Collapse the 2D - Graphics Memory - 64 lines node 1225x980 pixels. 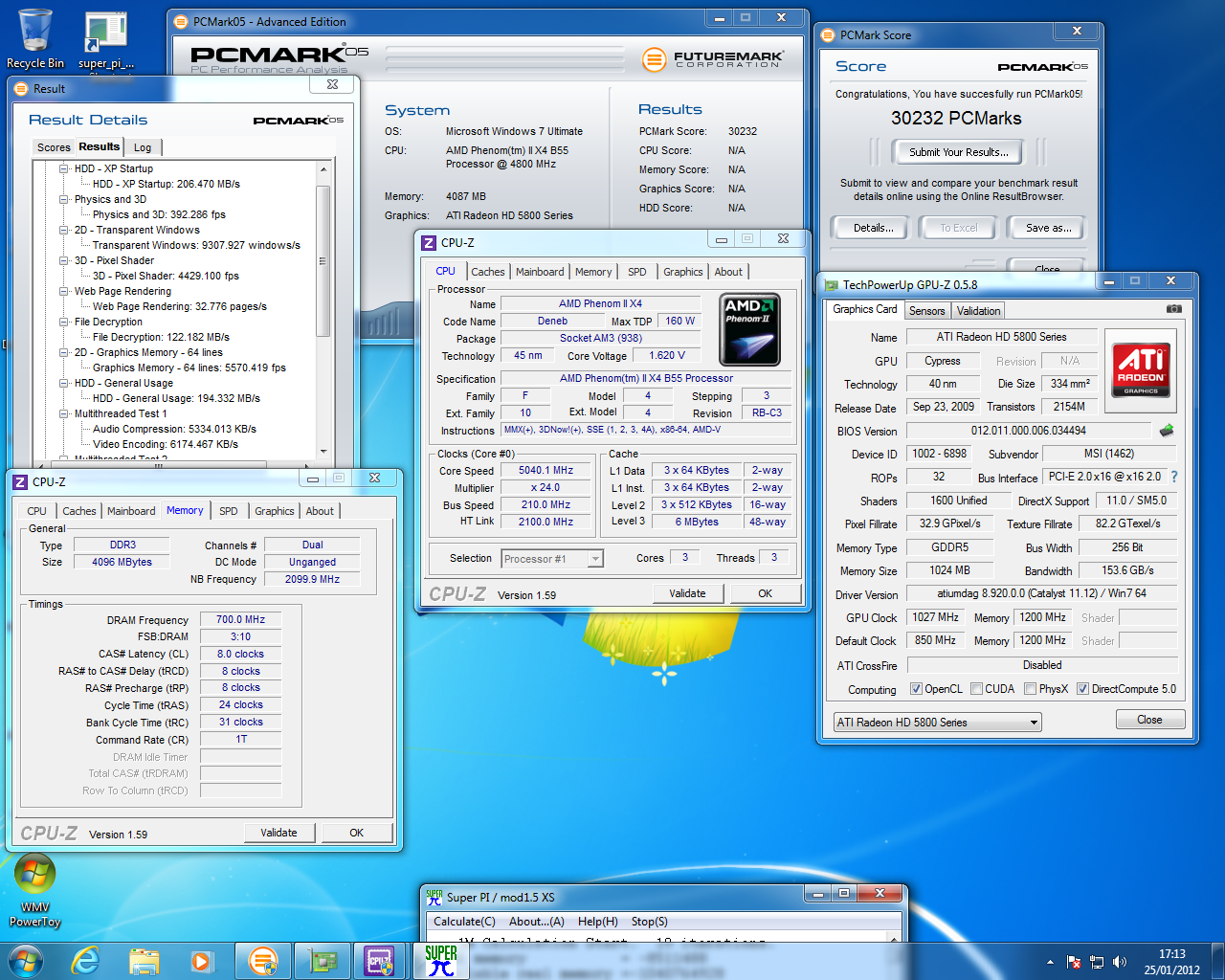tap(64, 352)
